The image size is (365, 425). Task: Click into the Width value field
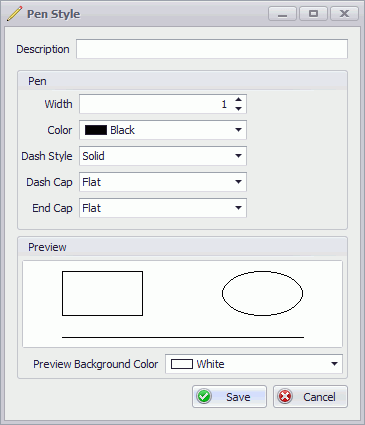pos(156,104)
